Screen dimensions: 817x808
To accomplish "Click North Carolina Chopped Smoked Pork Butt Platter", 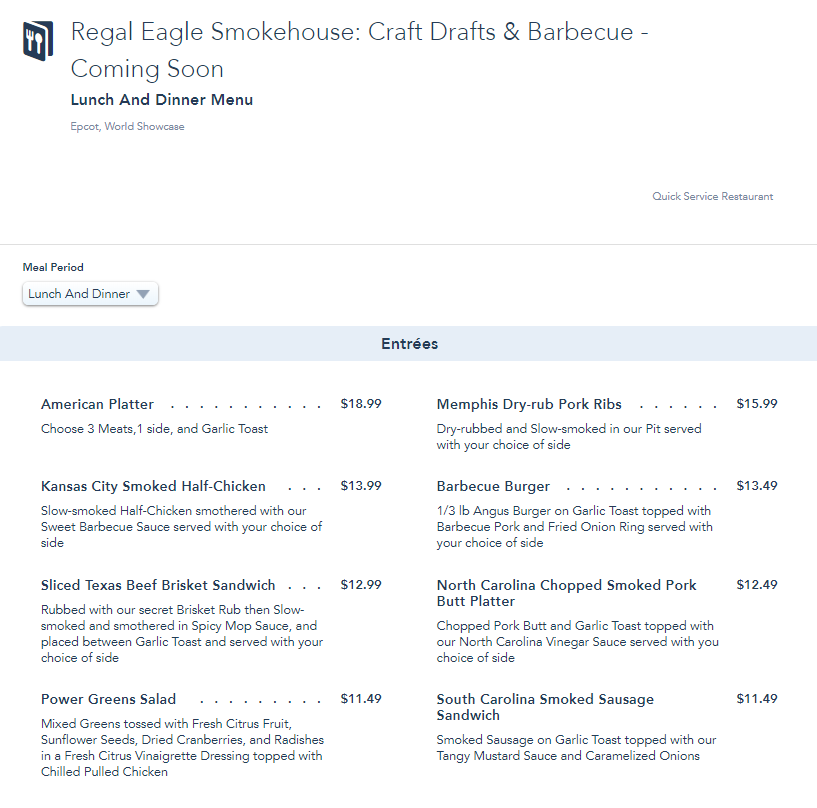I will (566, 593).
